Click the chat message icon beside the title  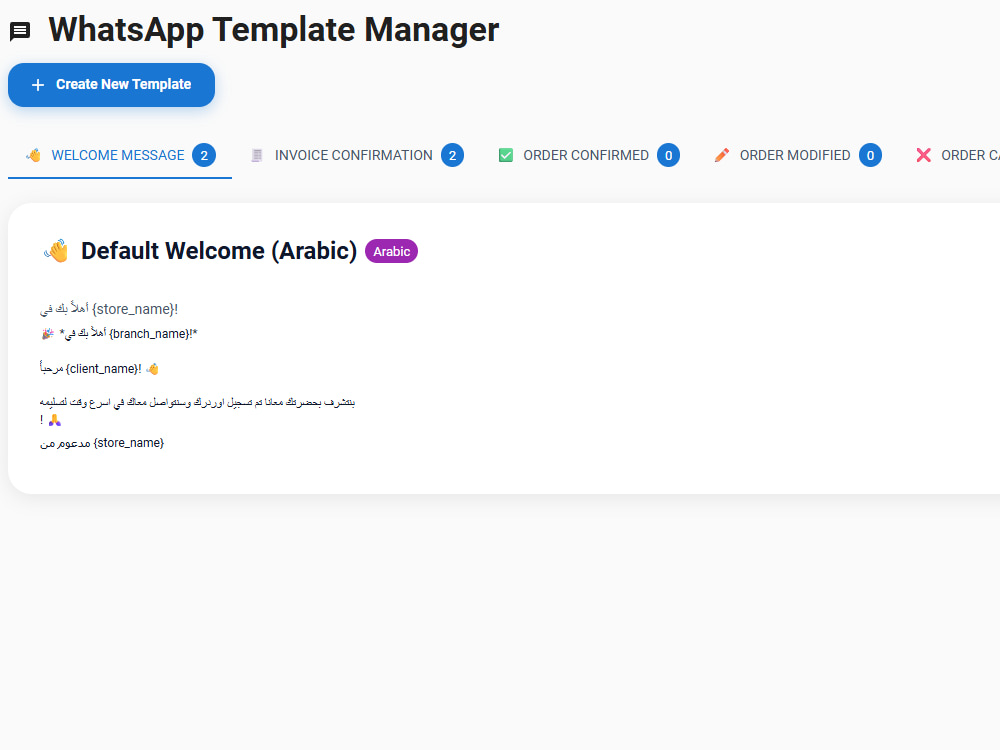20,31
